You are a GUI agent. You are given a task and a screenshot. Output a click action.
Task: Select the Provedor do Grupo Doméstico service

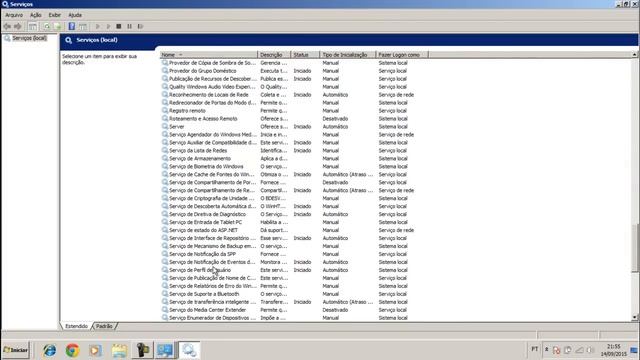202,71
